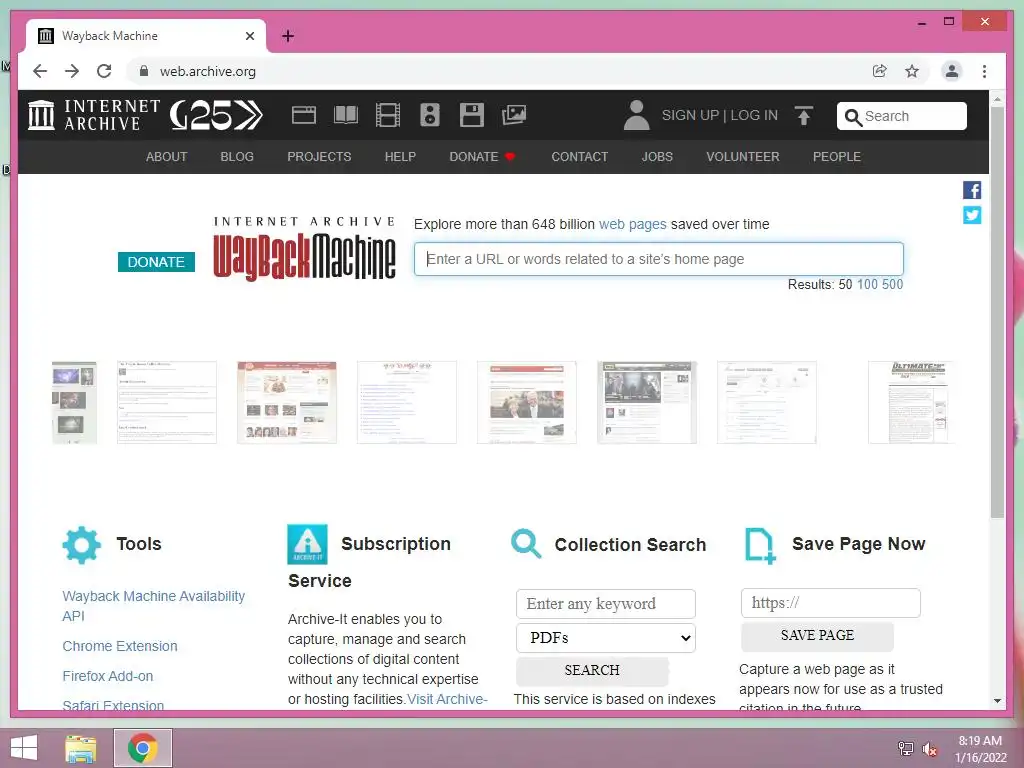The width and height of the screenshot is (1024, 768).
Task: Share page on Twitter
Action: (x=972, y=215)
